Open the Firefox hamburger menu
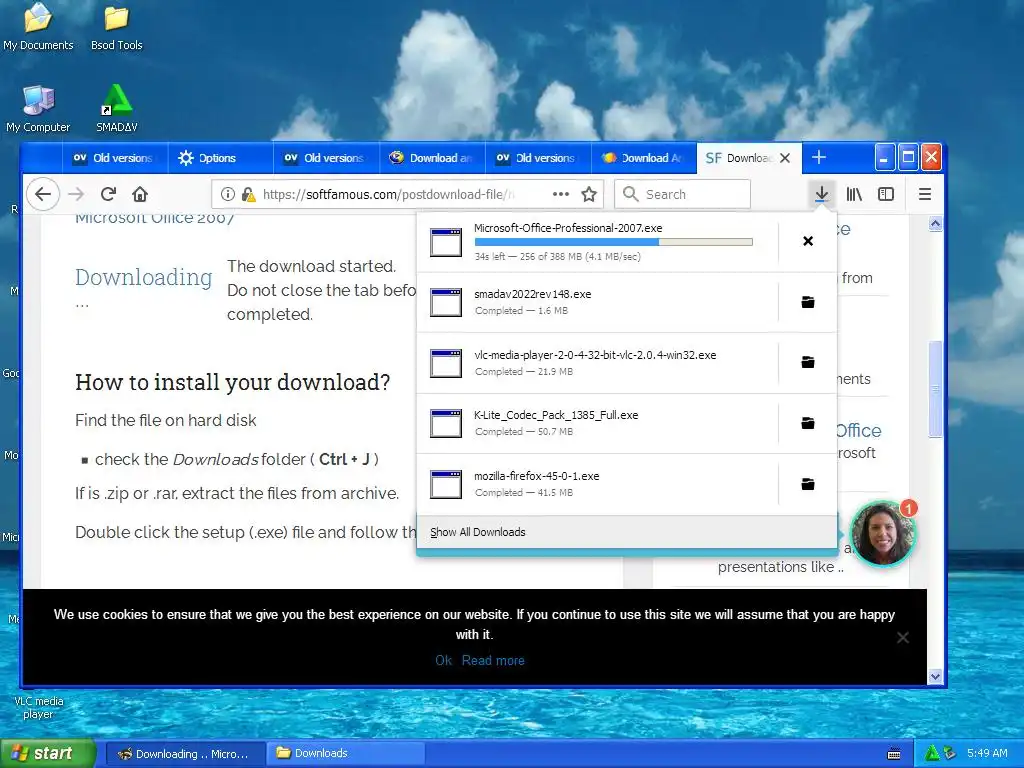The height and width of the screenshot is (768, 1024). pyautogui.click(x=925, y=194)
